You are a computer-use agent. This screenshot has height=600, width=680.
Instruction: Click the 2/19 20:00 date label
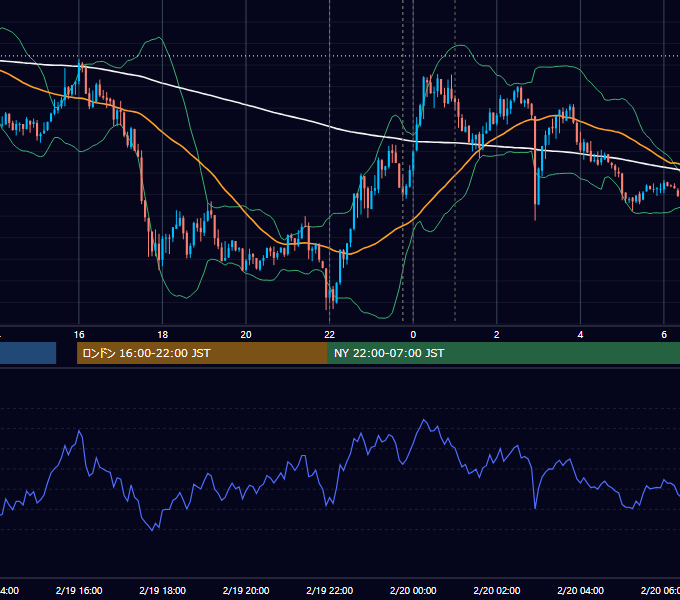click(x=246, y=590)
